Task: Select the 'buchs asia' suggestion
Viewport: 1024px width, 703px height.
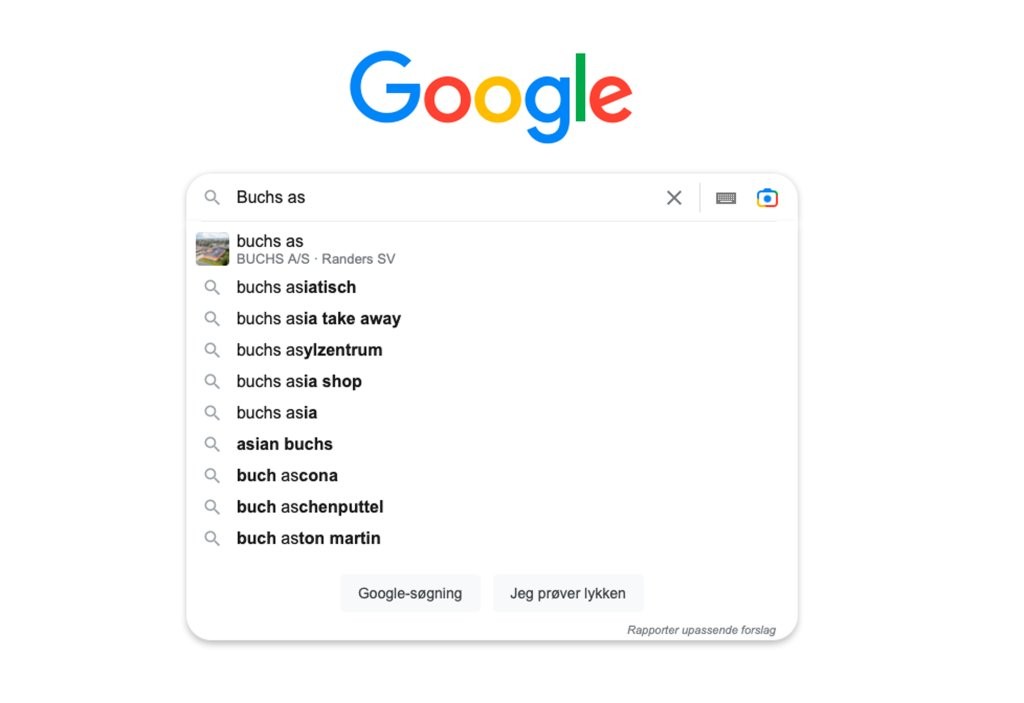Action: point(276,412)
